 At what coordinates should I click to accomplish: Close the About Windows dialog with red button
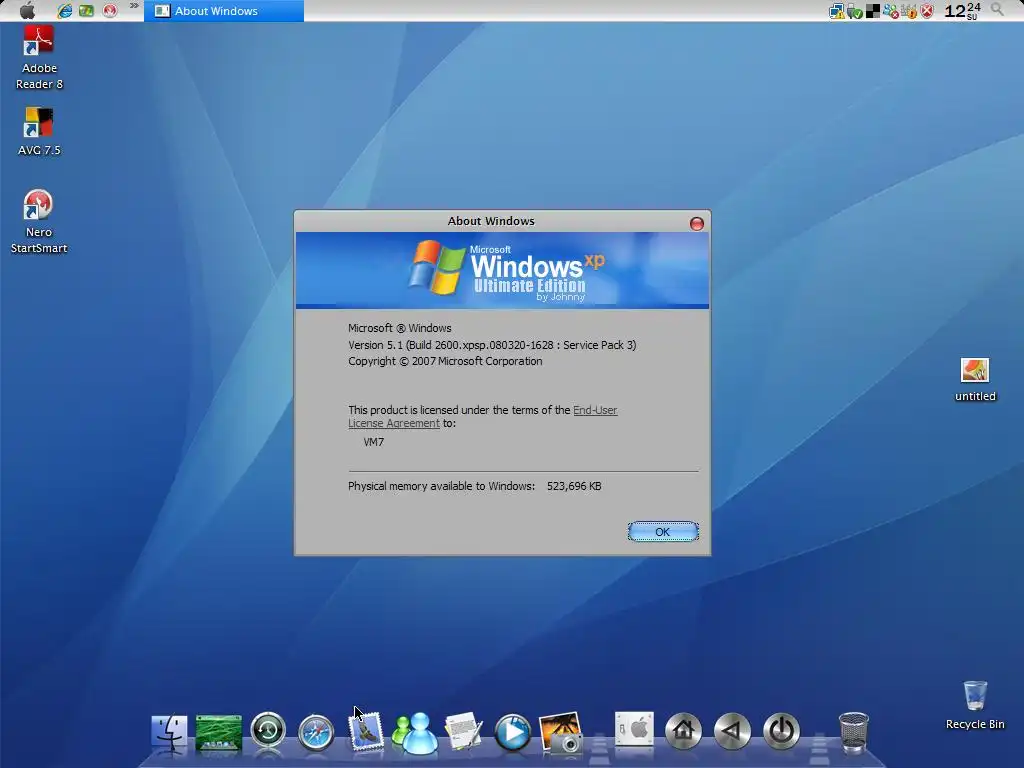[697, 223]
